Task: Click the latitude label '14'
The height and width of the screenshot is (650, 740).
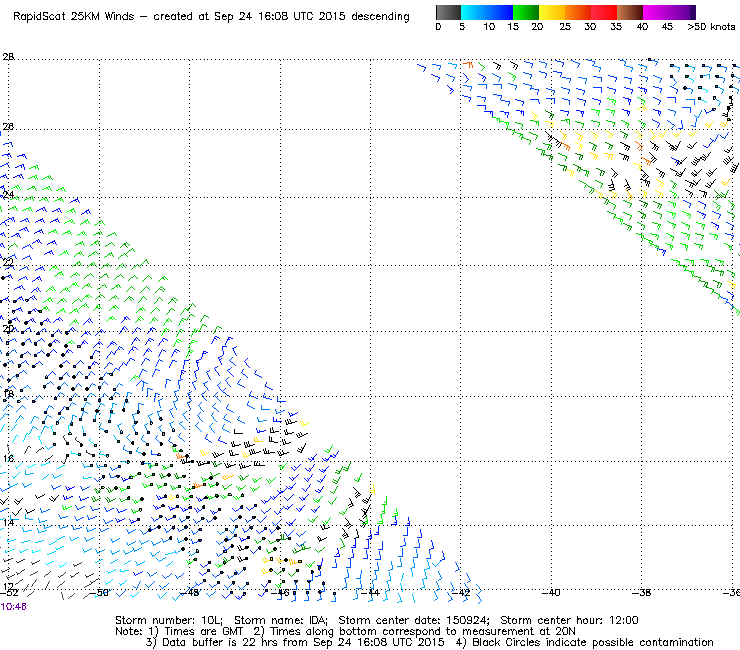Action: (x=8, y=523)
